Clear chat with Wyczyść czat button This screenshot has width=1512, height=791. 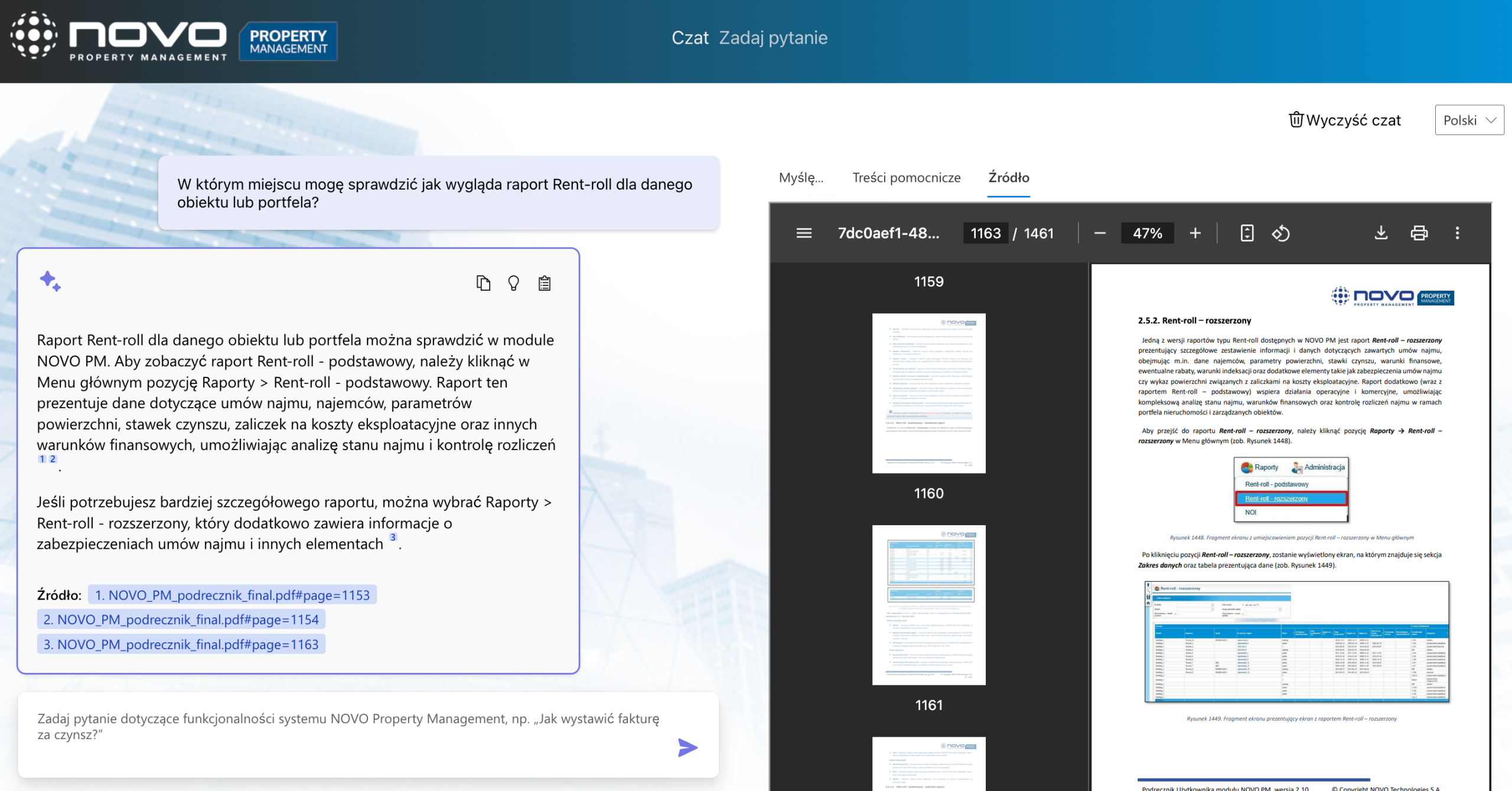(1345, 120)
